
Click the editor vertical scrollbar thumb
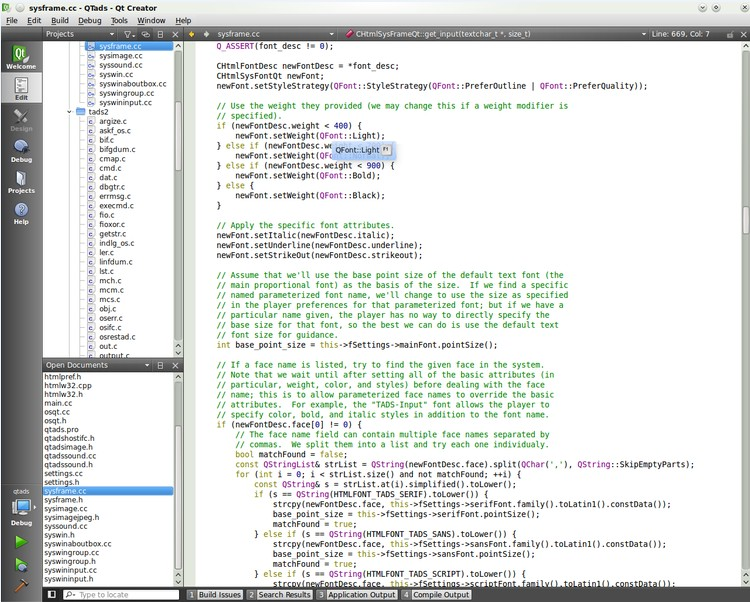(746, 220)
